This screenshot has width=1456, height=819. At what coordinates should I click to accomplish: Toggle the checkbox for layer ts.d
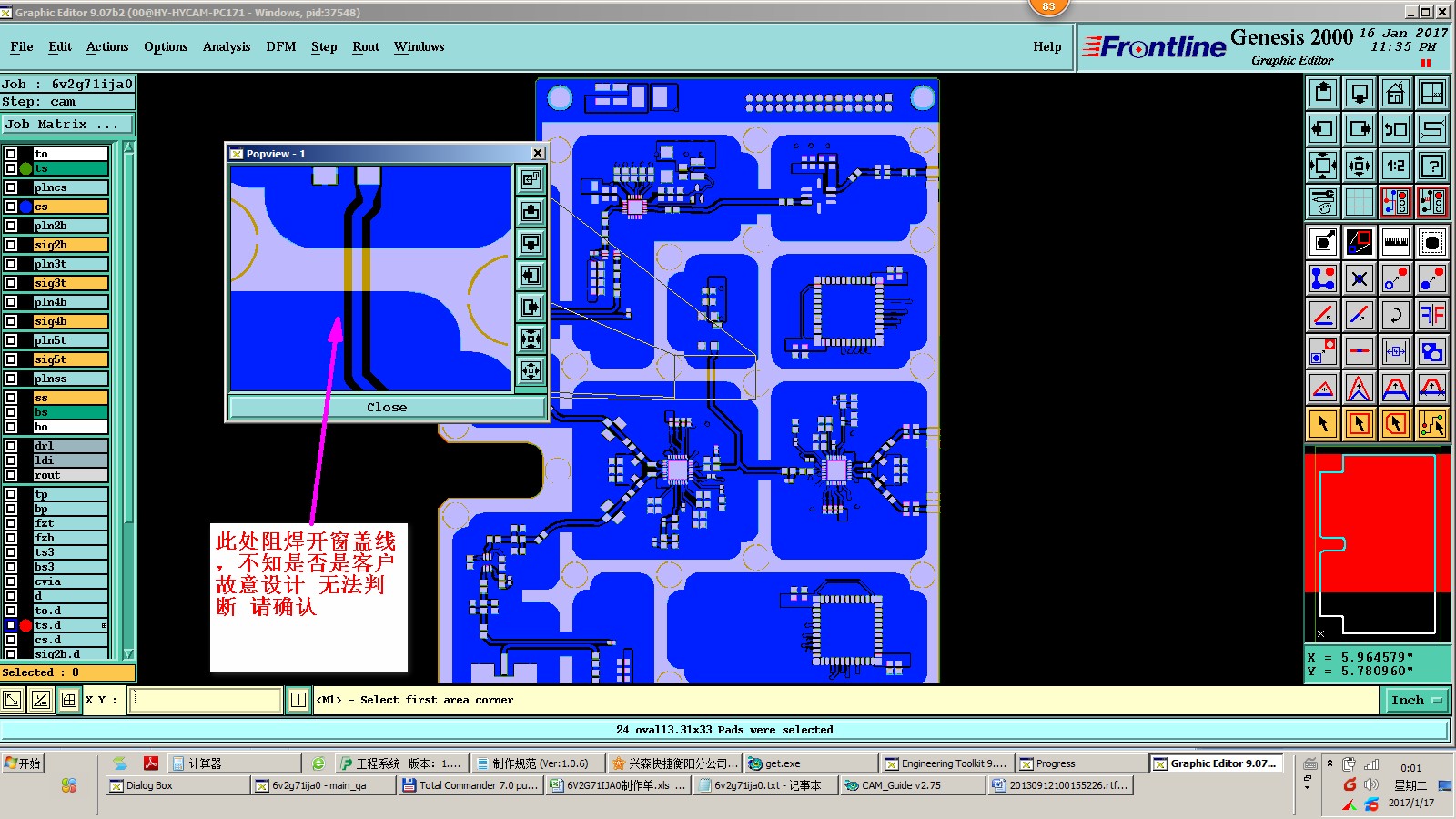click(x=11, y=625)
